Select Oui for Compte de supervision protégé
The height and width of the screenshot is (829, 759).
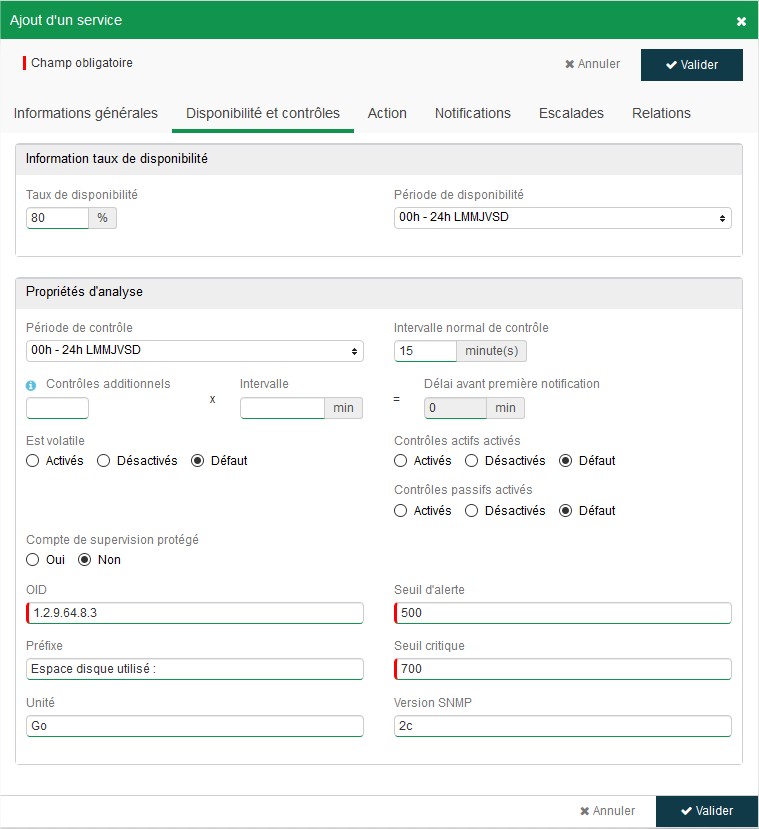tap(33, 560)
